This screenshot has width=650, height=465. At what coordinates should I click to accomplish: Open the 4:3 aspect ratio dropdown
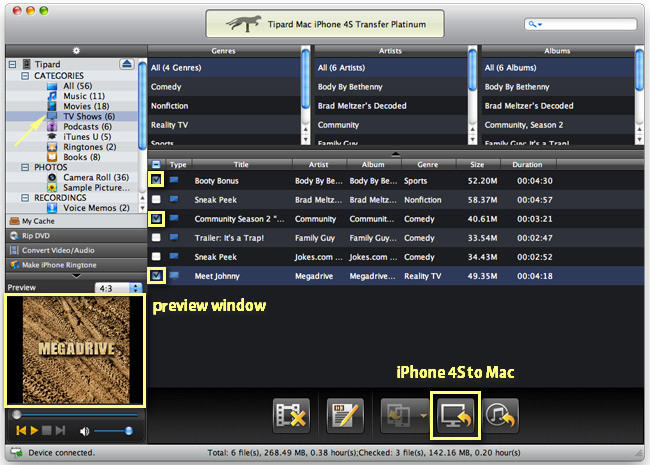119,288
